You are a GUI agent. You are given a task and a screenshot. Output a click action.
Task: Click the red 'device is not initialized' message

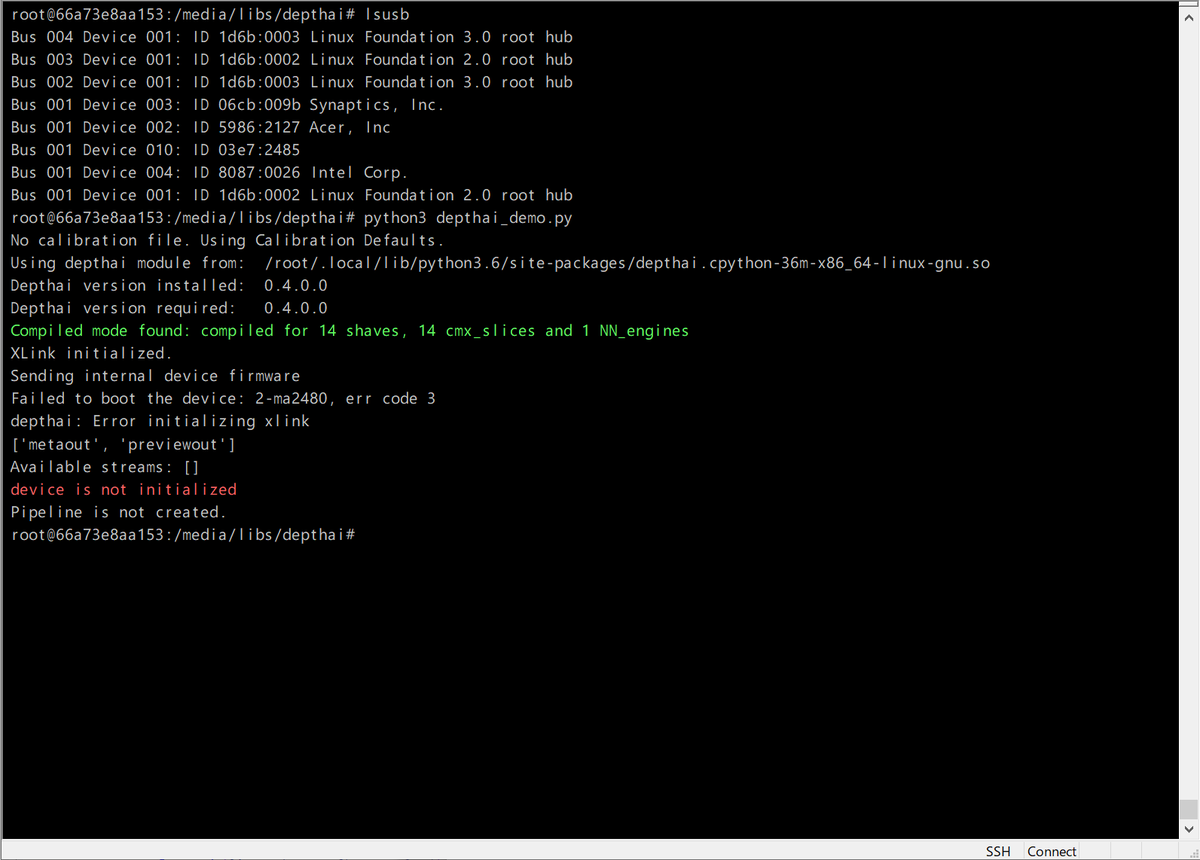point(124,489)
